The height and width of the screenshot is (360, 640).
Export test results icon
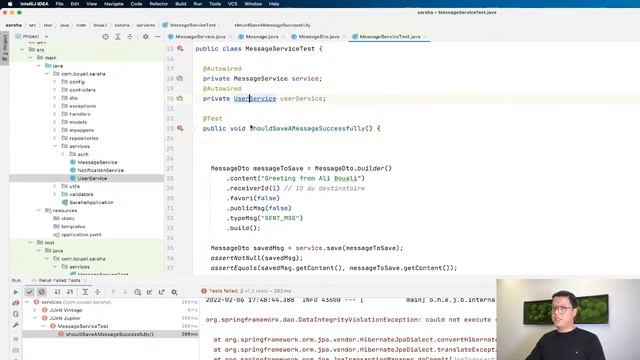[x=162, y=292]
